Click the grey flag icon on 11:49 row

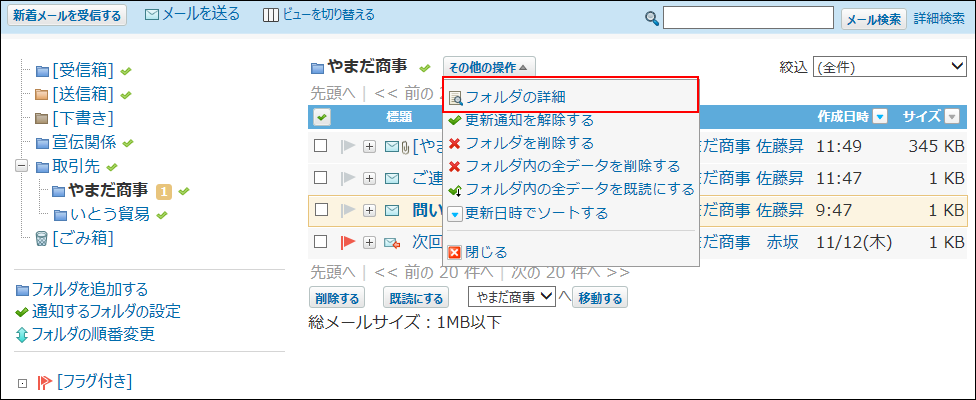tap(348, 146)
